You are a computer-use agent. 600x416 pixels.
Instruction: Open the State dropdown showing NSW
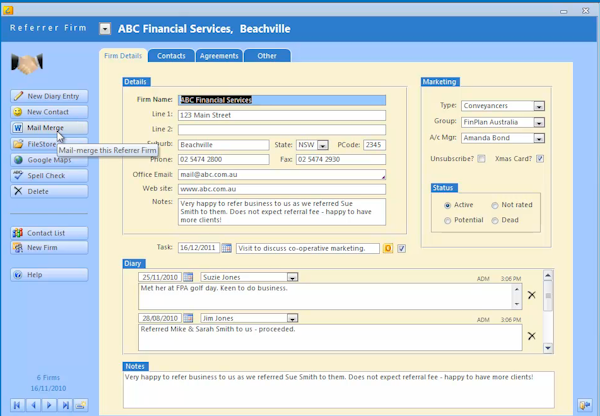click(x=323, y=145)
